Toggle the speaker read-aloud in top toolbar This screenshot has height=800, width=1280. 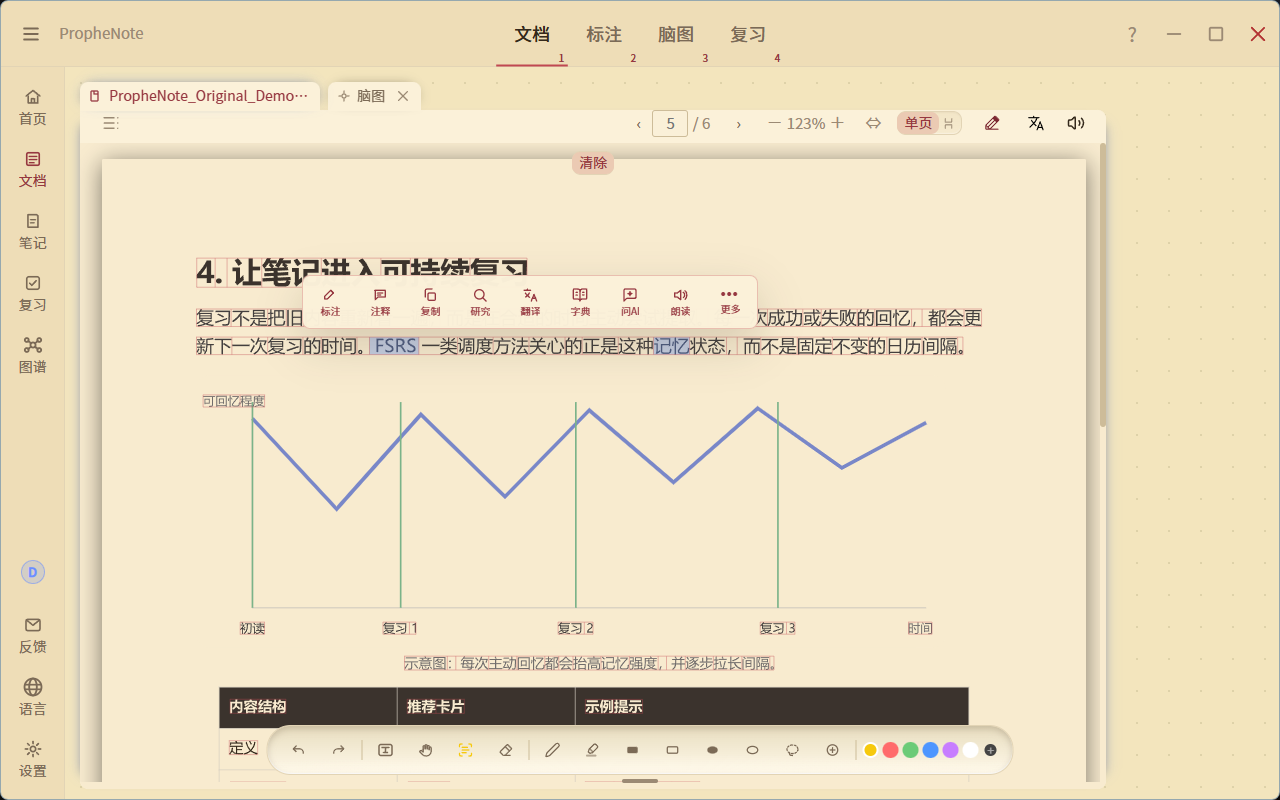1076,123
